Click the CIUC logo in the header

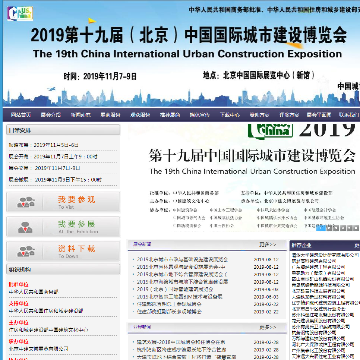click(20, 14)
